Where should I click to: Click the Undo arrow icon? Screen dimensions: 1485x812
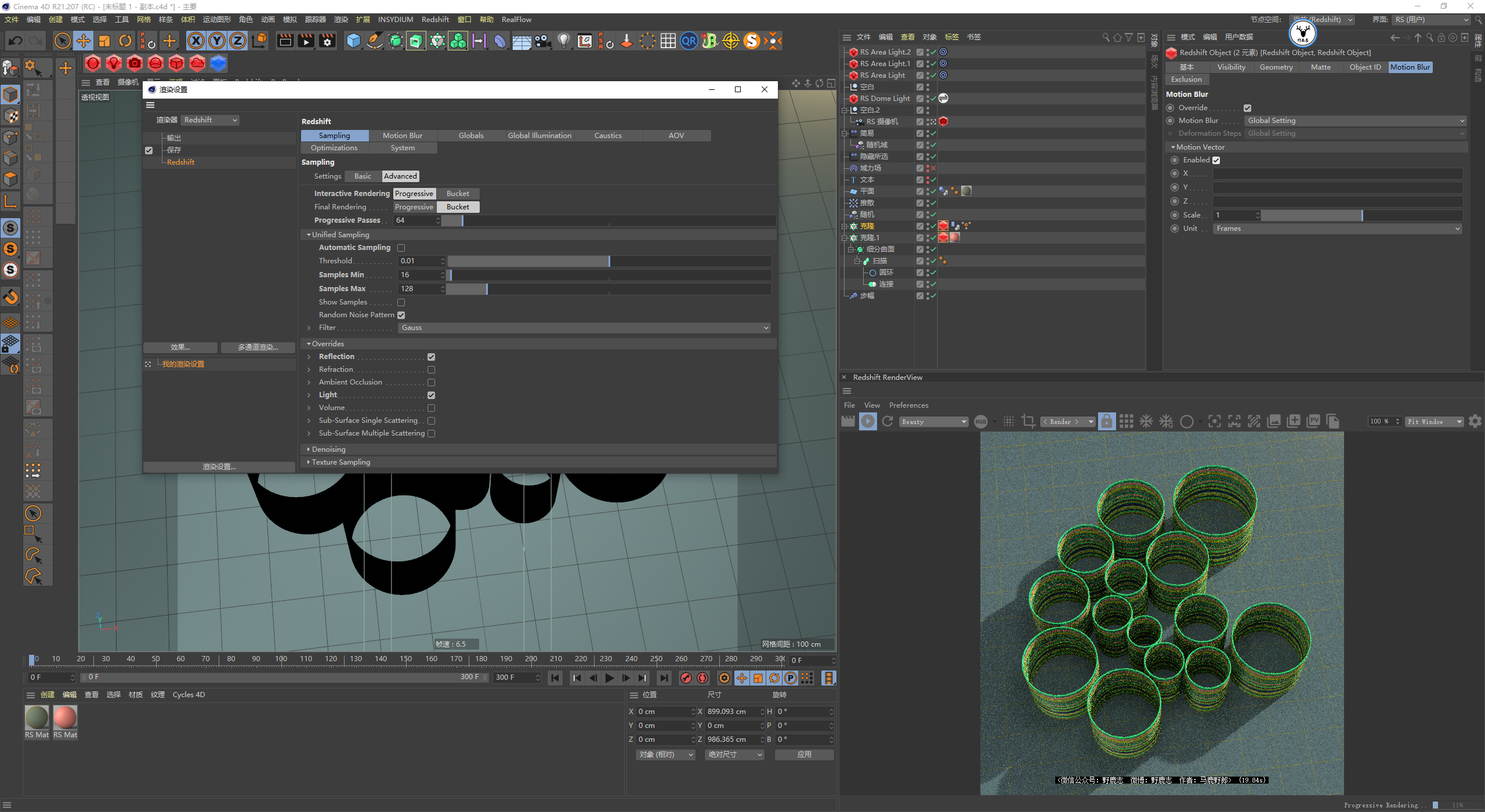[x=16, y=41]
